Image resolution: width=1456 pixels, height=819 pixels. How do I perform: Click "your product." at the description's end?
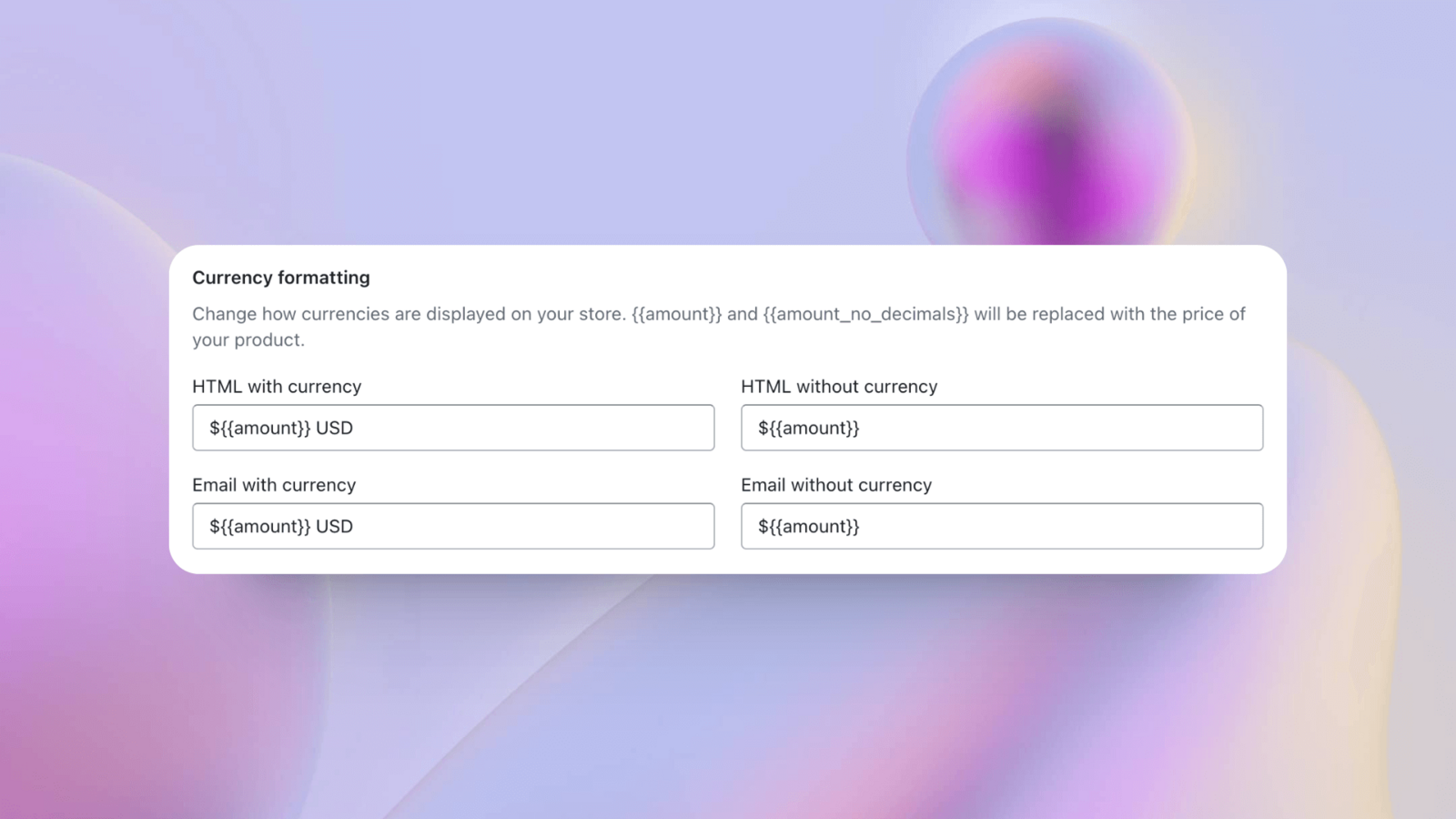[x=248, y=339]
